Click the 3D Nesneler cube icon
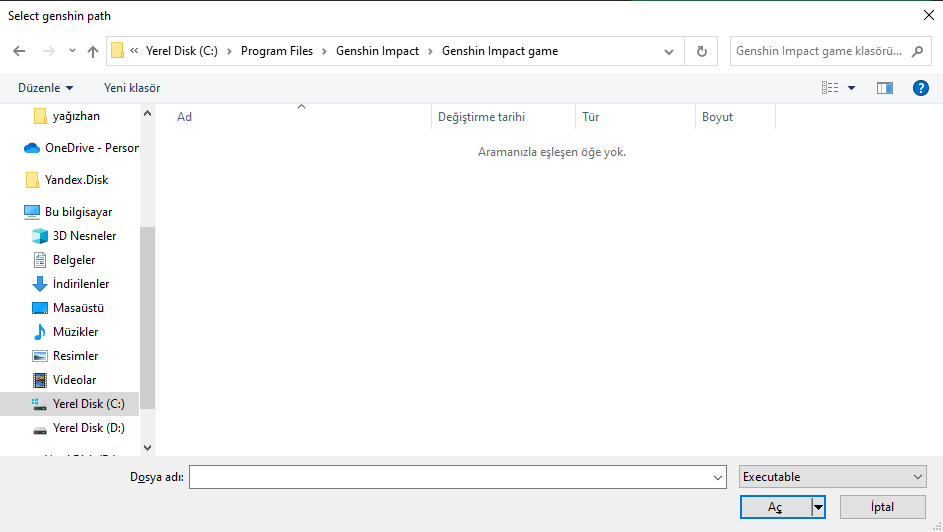The width and height of the screenshot is (943, 532). coord(40,236)
